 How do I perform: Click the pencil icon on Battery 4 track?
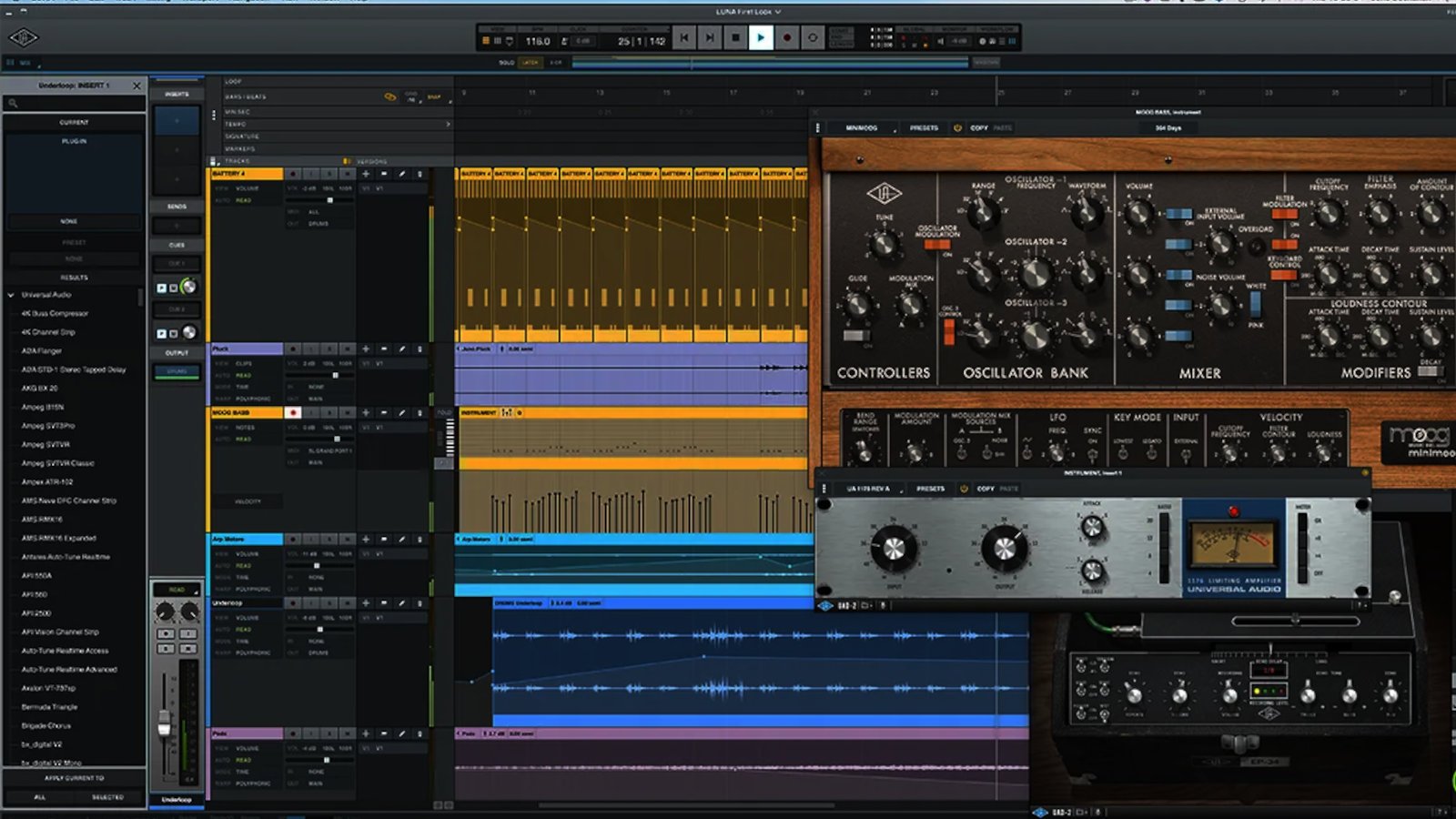click(401, 173)
